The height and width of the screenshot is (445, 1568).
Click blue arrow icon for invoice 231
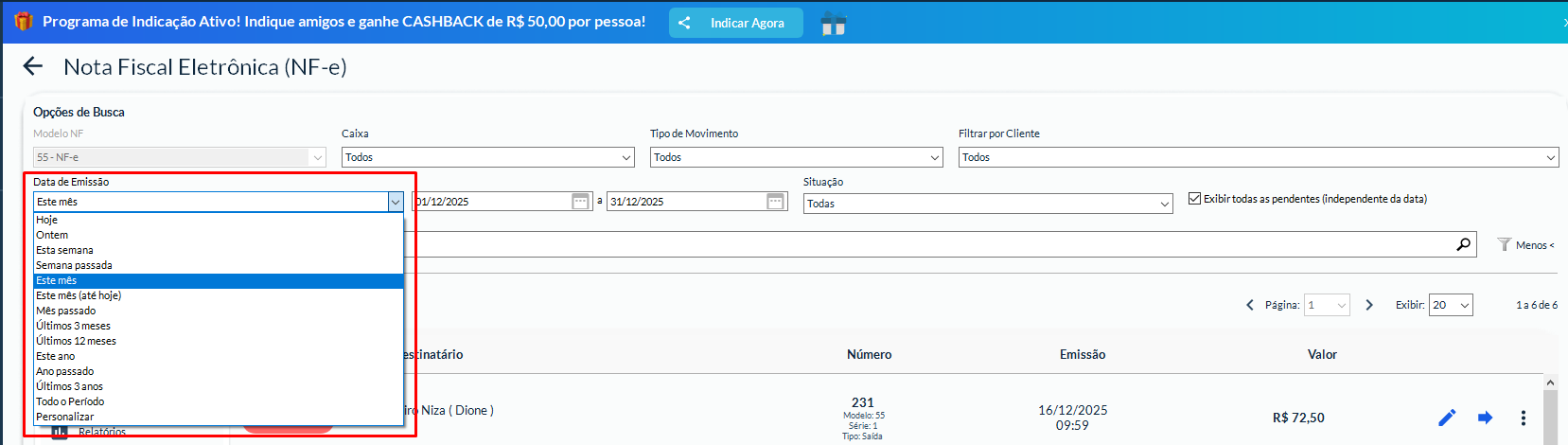(x=1485, y=418)
